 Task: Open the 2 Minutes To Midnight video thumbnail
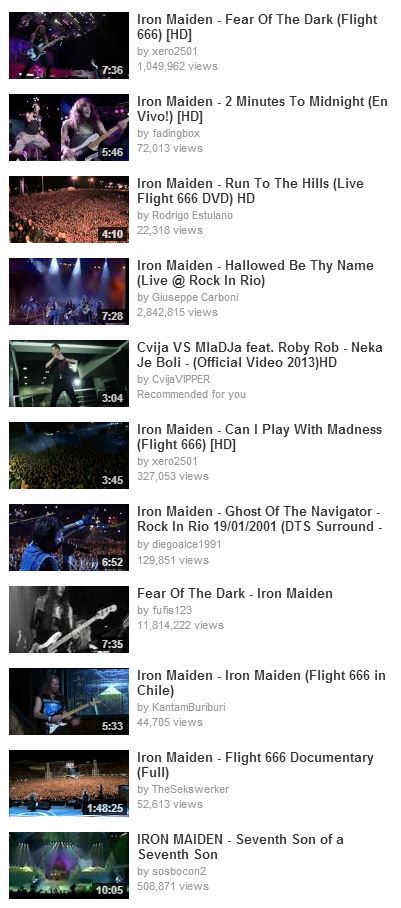click(x=69, y=127)
